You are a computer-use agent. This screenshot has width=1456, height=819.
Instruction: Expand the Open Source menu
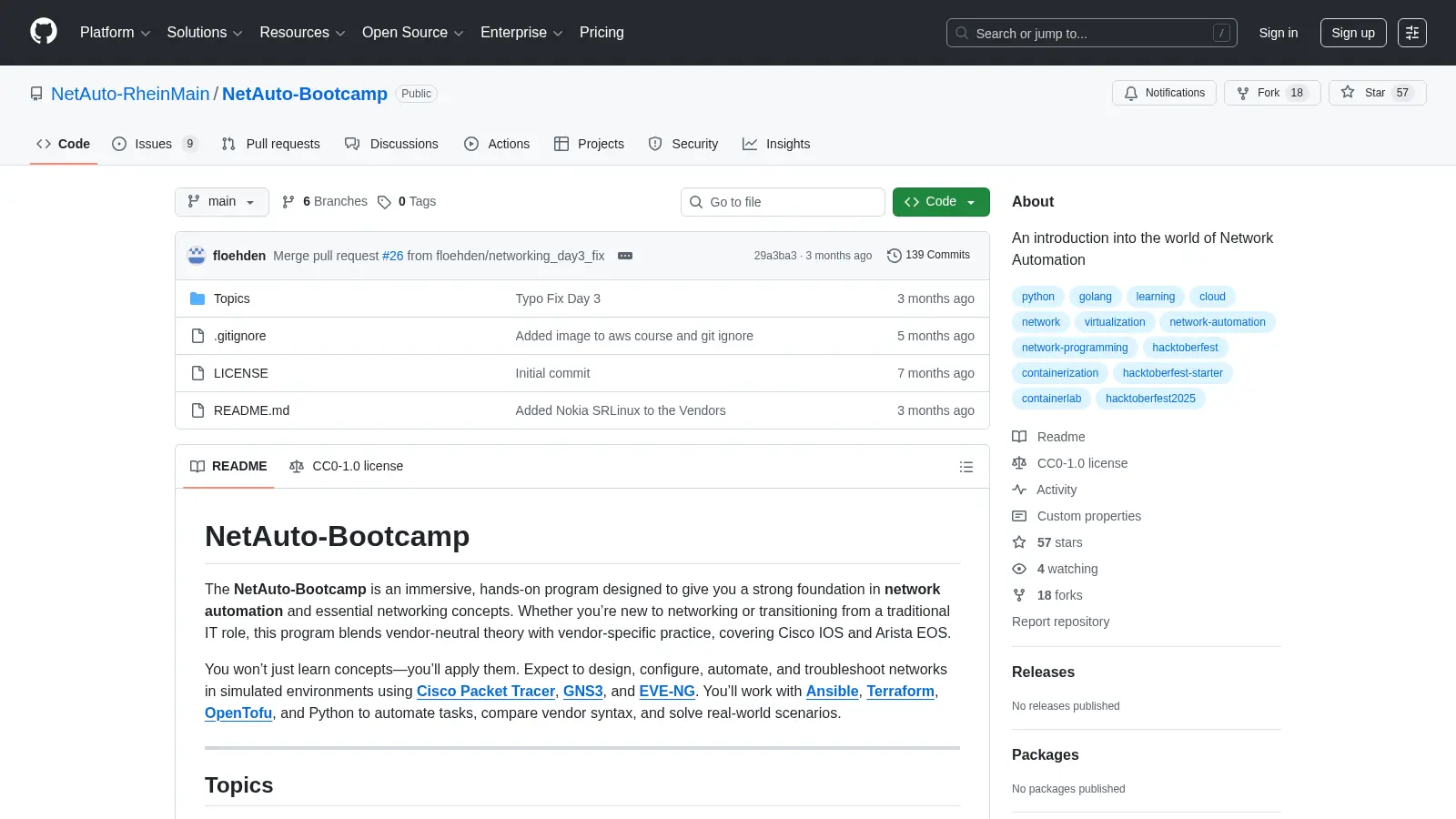tap(413, 33)
